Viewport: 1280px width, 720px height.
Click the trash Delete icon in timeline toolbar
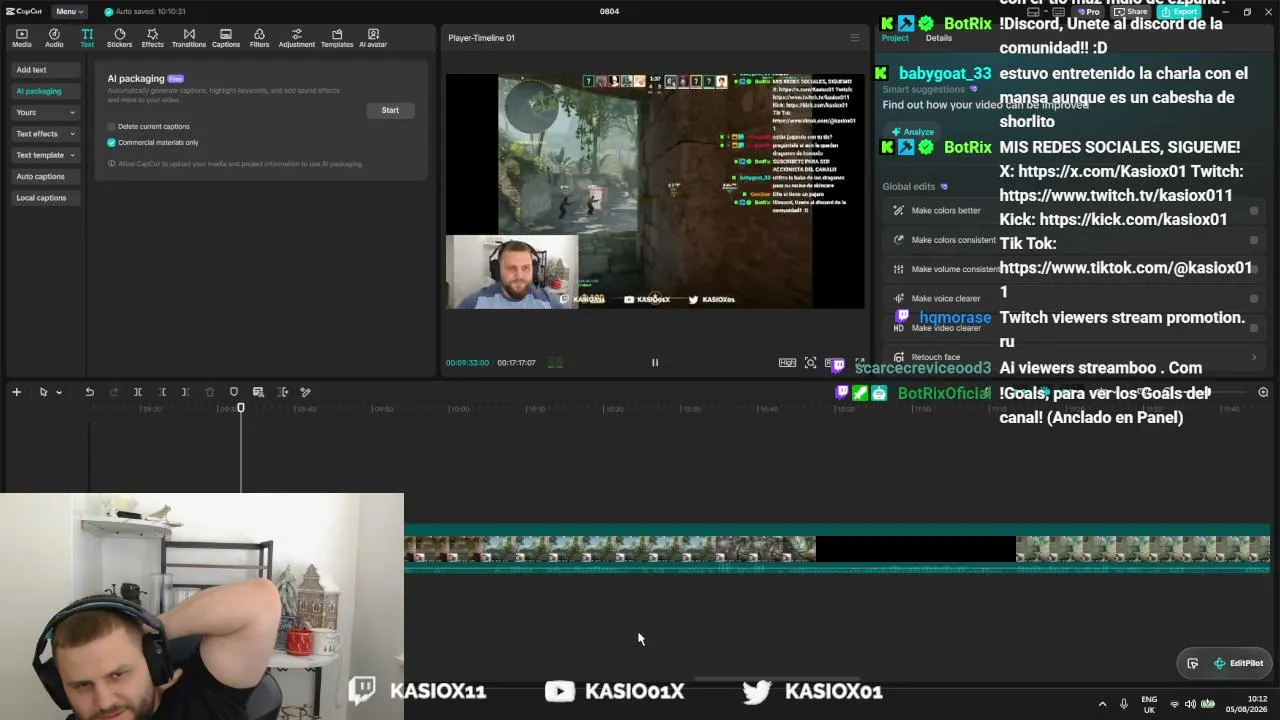[x=210, y=392]
